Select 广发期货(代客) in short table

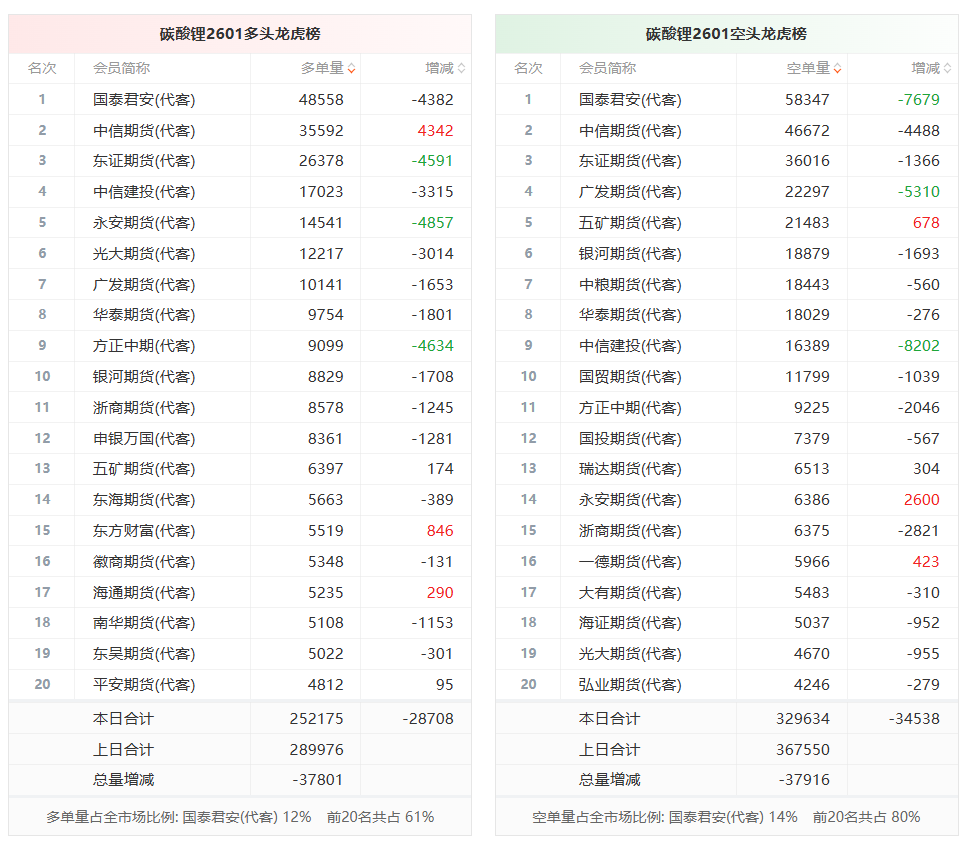coord(630,192)
